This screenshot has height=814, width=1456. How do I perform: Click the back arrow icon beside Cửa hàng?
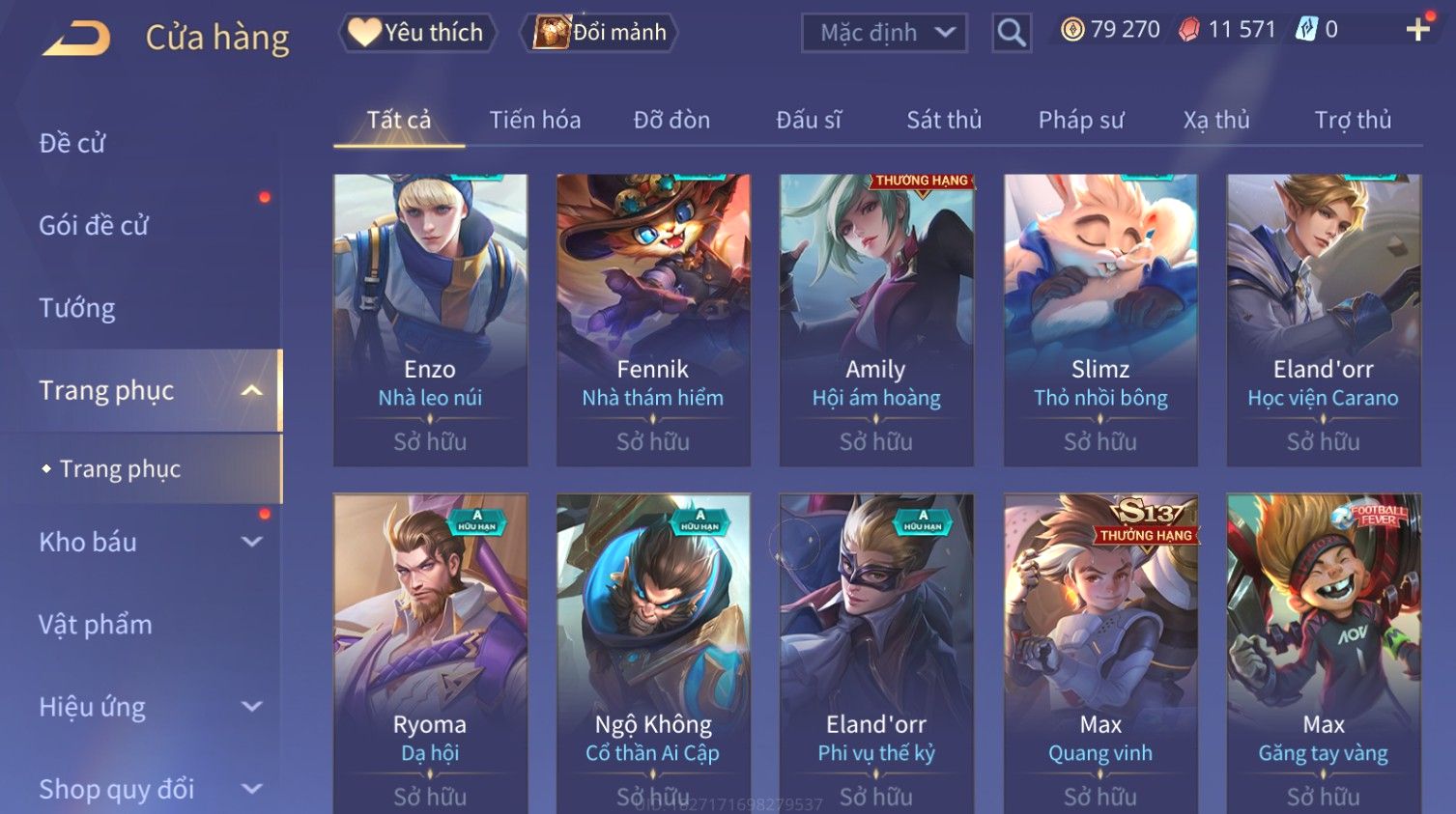76,39
